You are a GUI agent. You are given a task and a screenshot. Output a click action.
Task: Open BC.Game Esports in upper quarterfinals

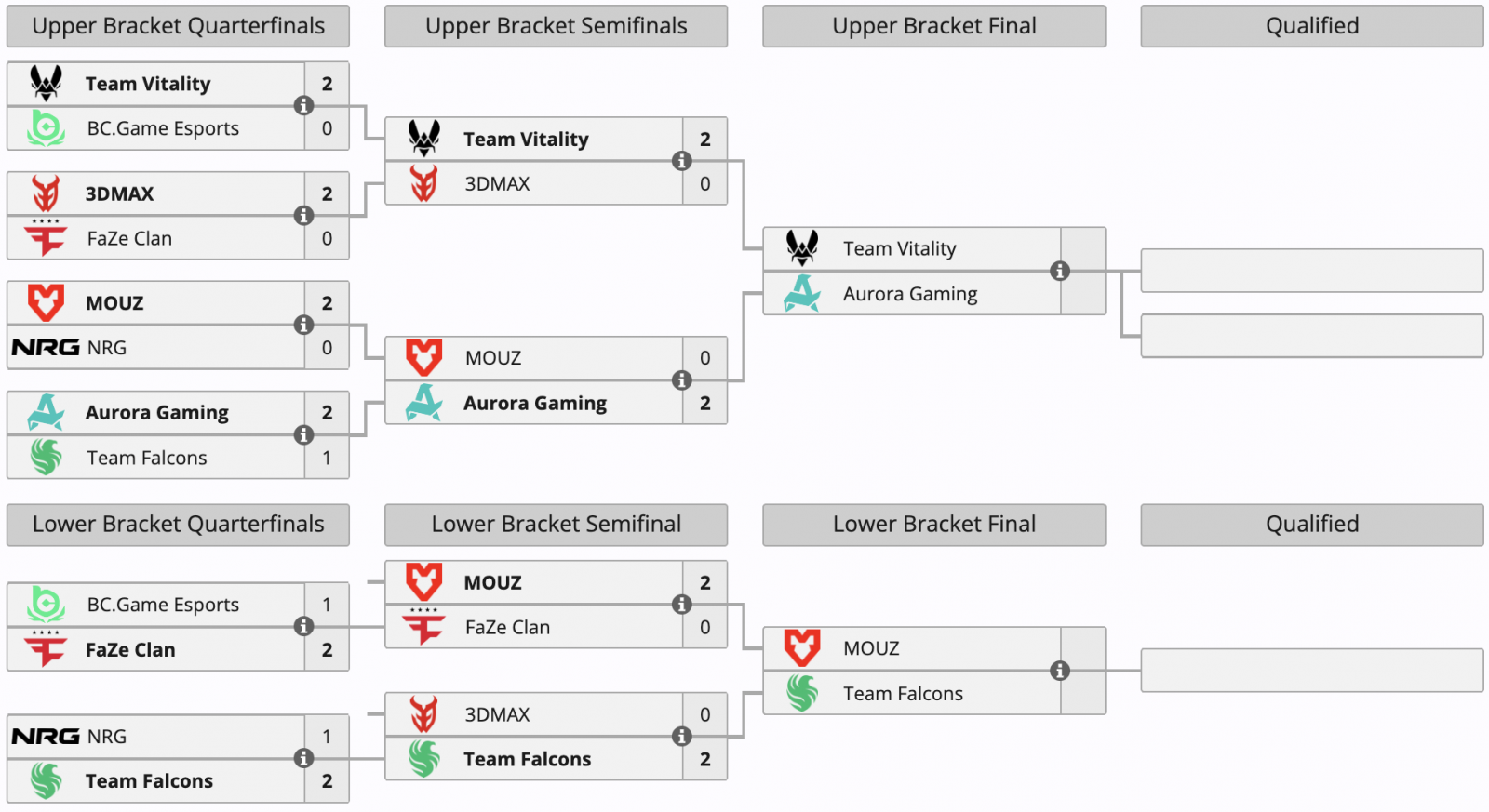point(163,128)
